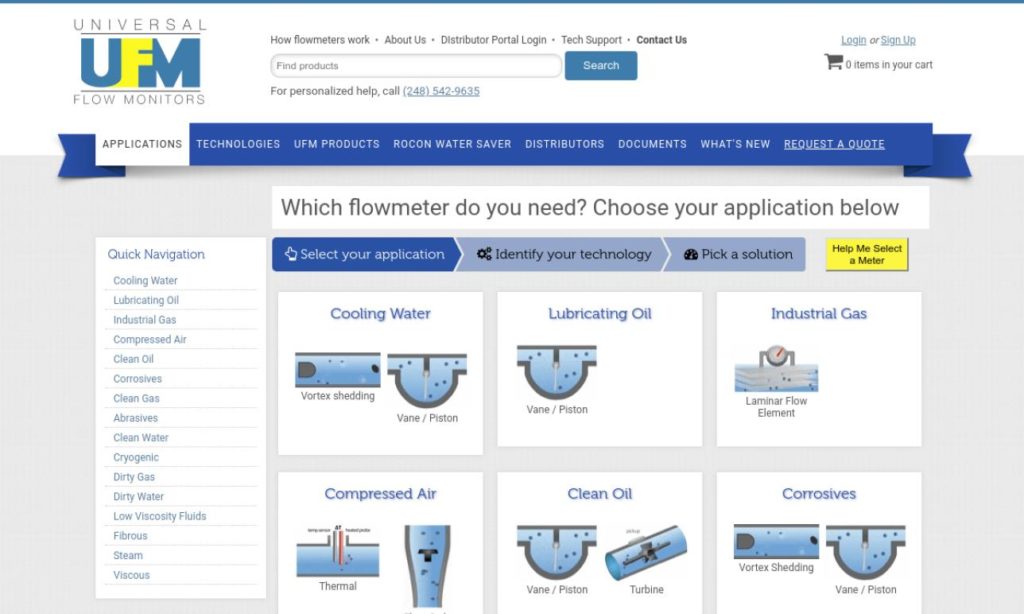Image resolution: width=1024 pixels, height=614 pixels.
Task: Click the Laminar Flow Element icon for Industrial Gas
Action: [x=776, y=370]
